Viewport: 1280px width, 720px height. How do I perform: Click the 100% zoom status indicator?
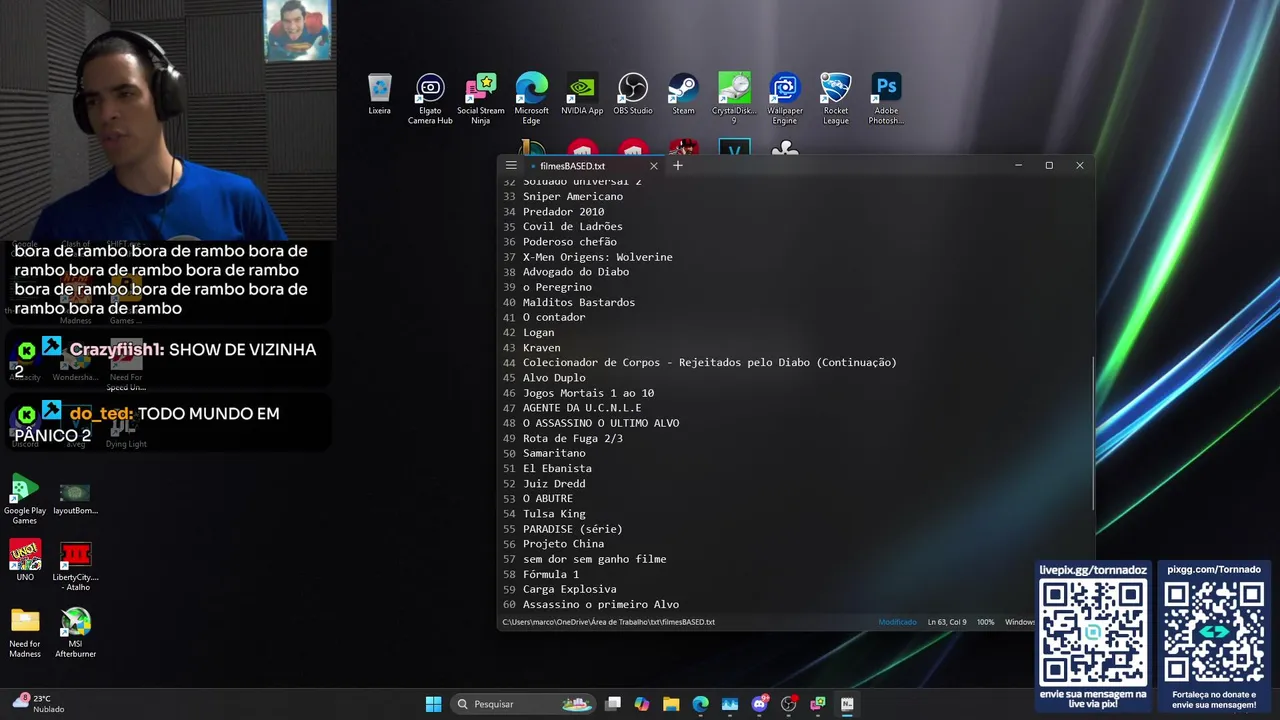point(986,622)
